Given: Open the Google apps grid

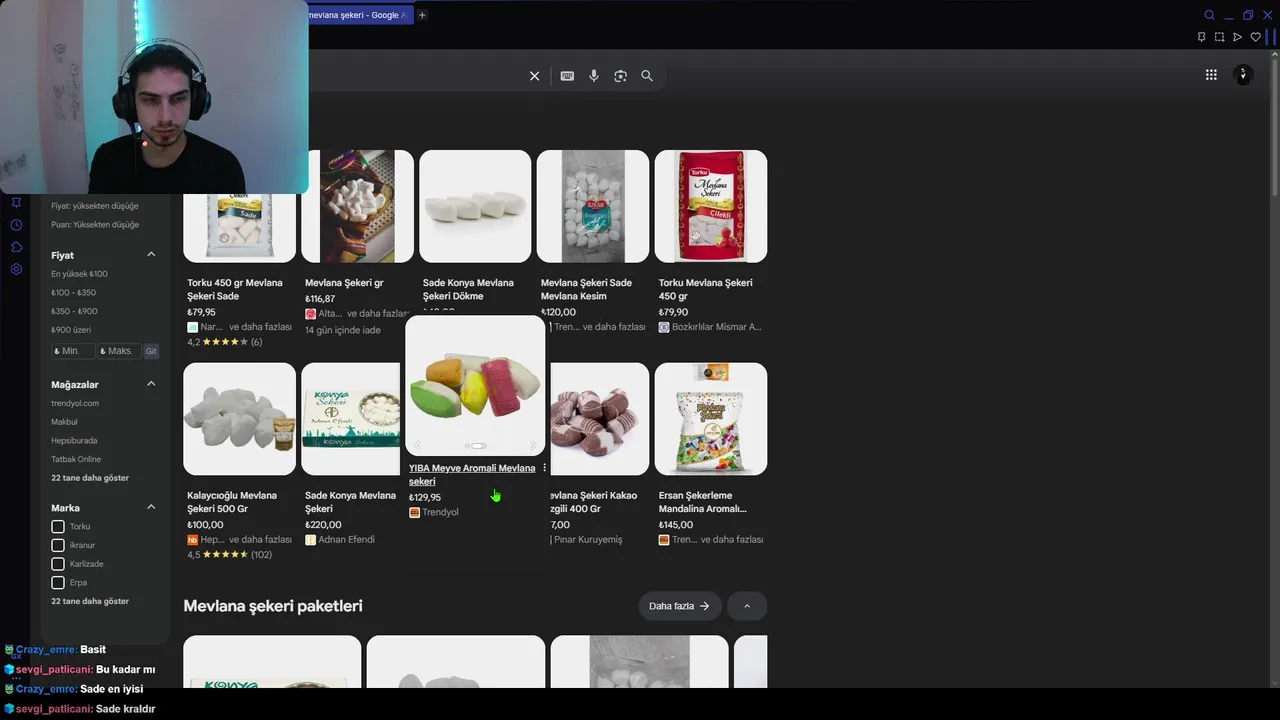Looking at the screenshot, I should tap(1211, 75).
